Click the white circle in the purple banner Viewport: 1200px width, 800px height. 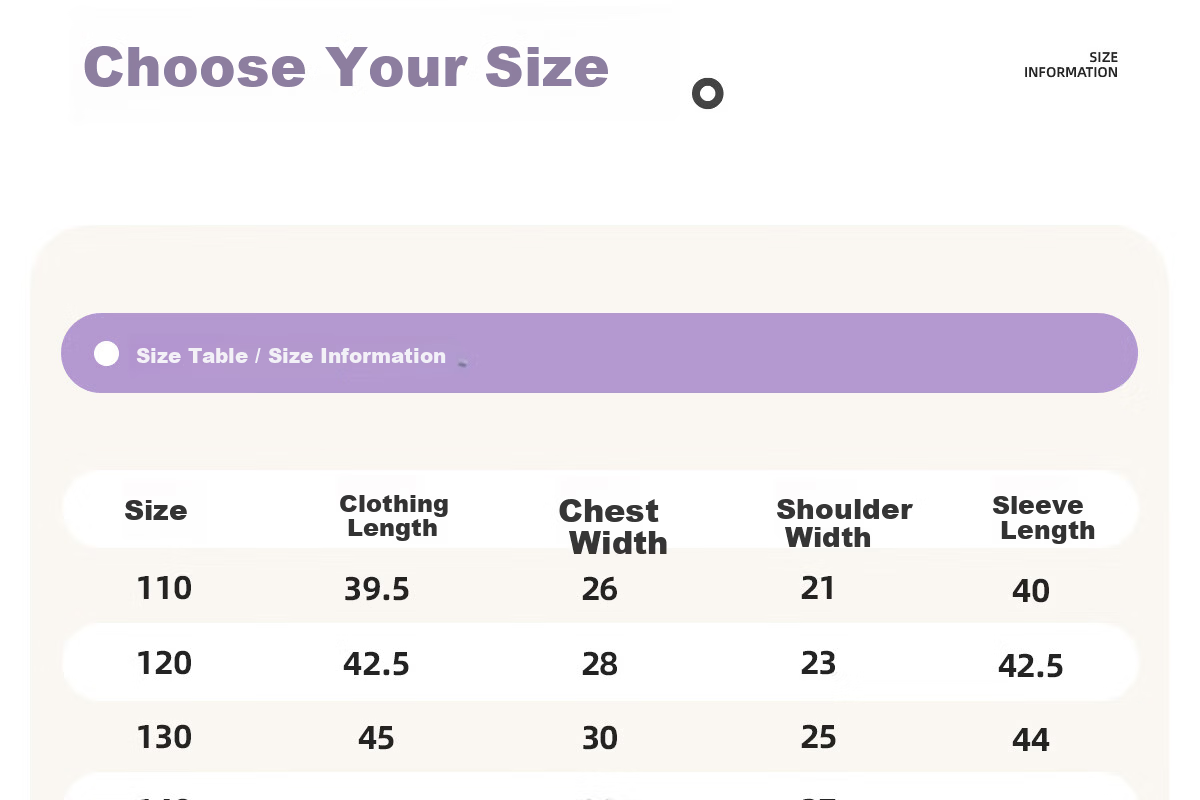click(106, 354)
